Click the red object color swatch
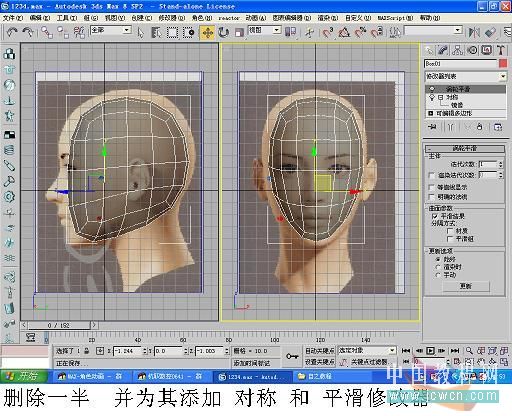Viewport: 512px width, 416px height. [503, 63]
